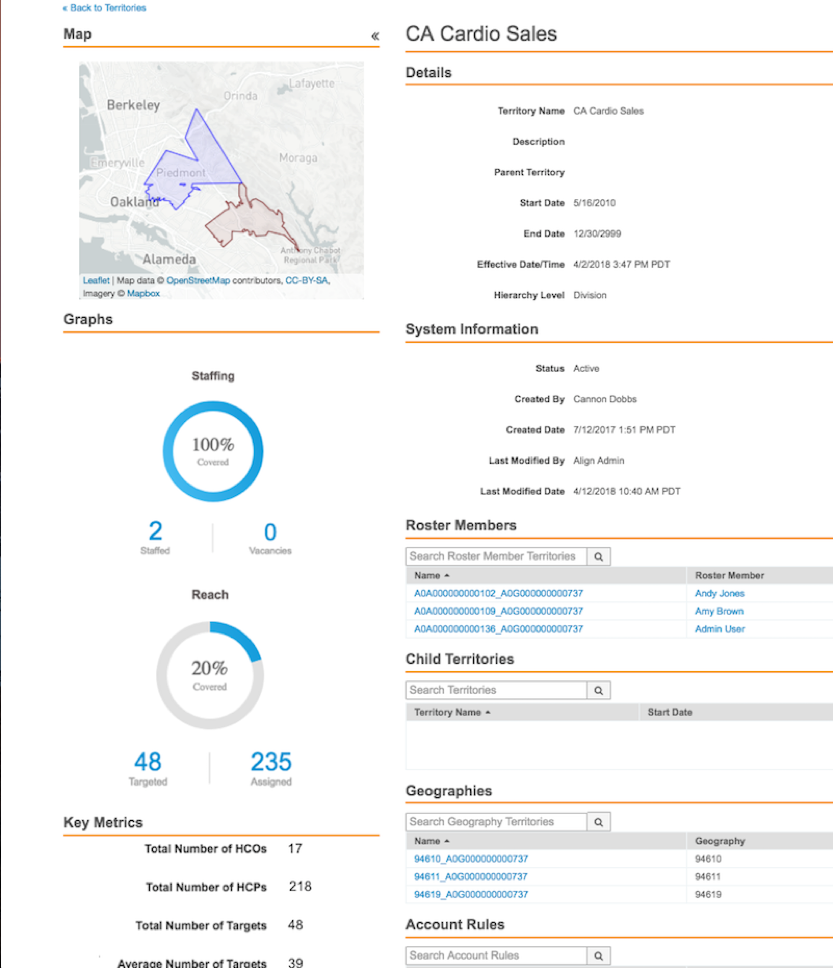Click the Leaflet attribution link
The image size is (833, 968).
click(96, 281)
